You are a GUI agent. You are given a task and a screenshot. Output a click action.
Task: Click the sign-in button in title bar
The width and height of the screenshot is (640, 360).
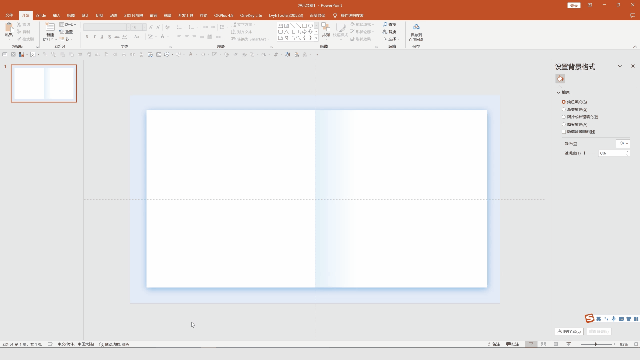[574, 5]
